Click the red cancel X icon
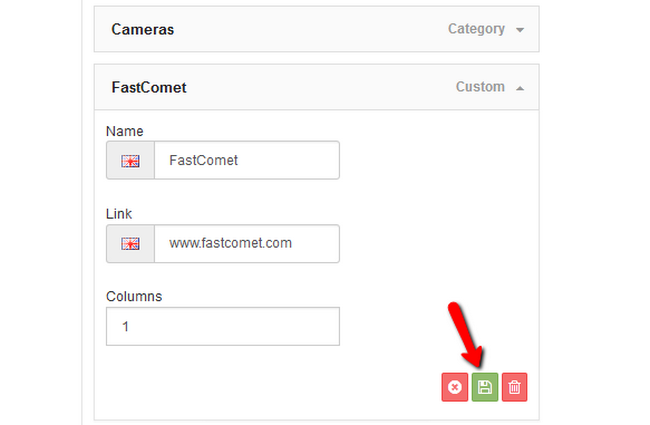Viewport: 650px width, 425px height. tap(455, 387)
